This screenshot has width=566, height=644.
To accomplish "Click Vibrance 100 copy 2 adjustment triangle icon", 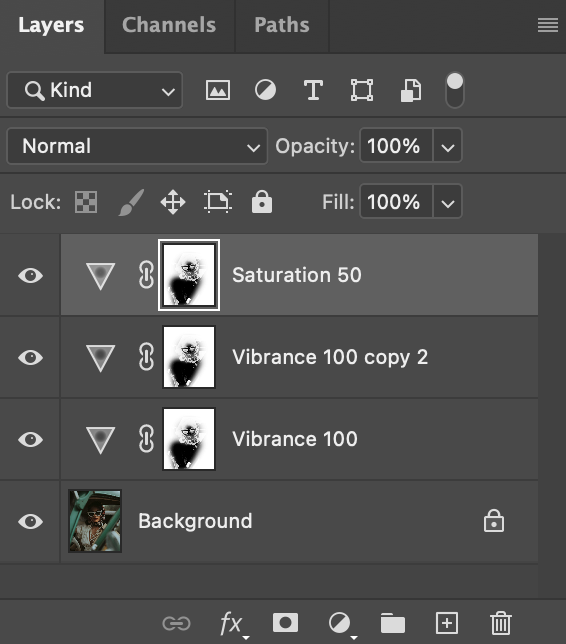I will tap(100, 358).
